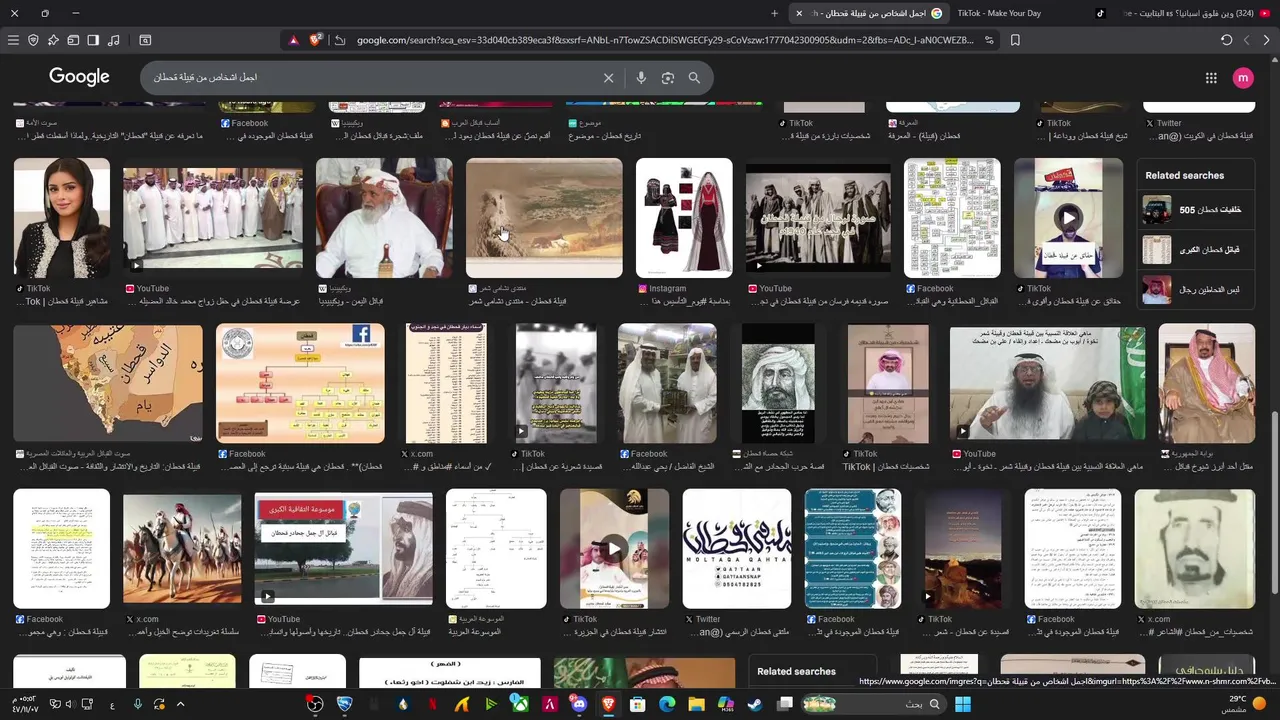This screenshot has height=720, width=1280.
Task: Open the Facebook family tree chart image
Action: 952,218
